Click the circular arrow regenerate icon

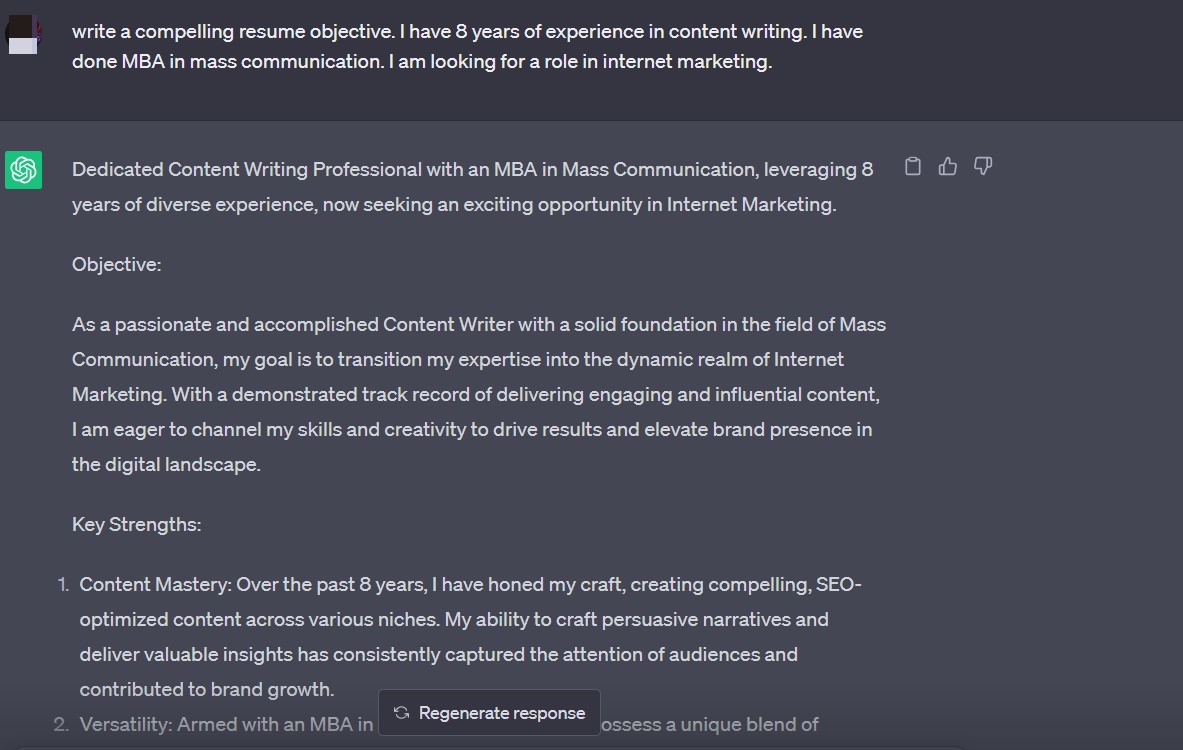point(401,712)
